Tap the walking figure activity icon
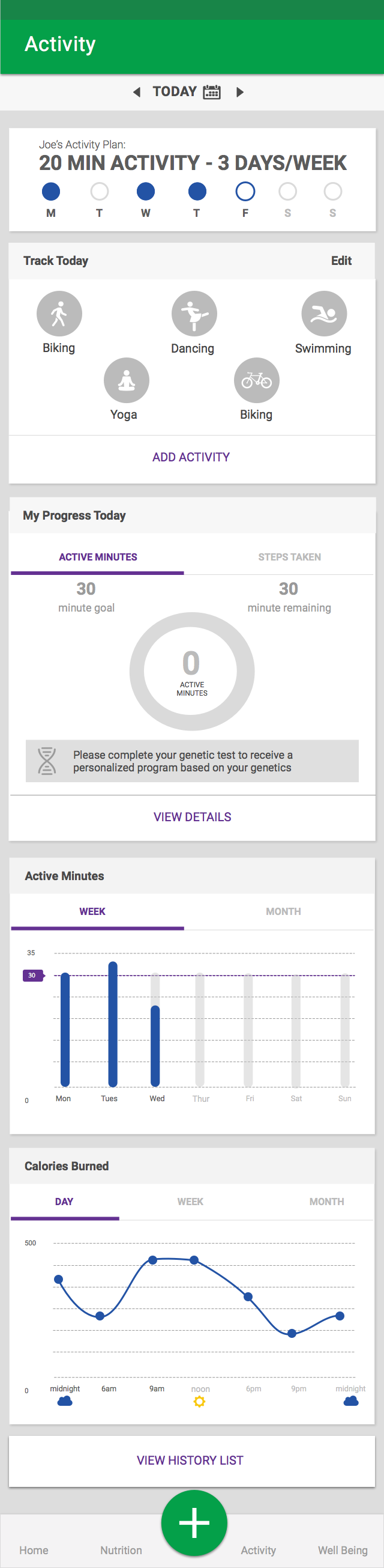This screenshot has height=1568, width=384. coord(59,314)
